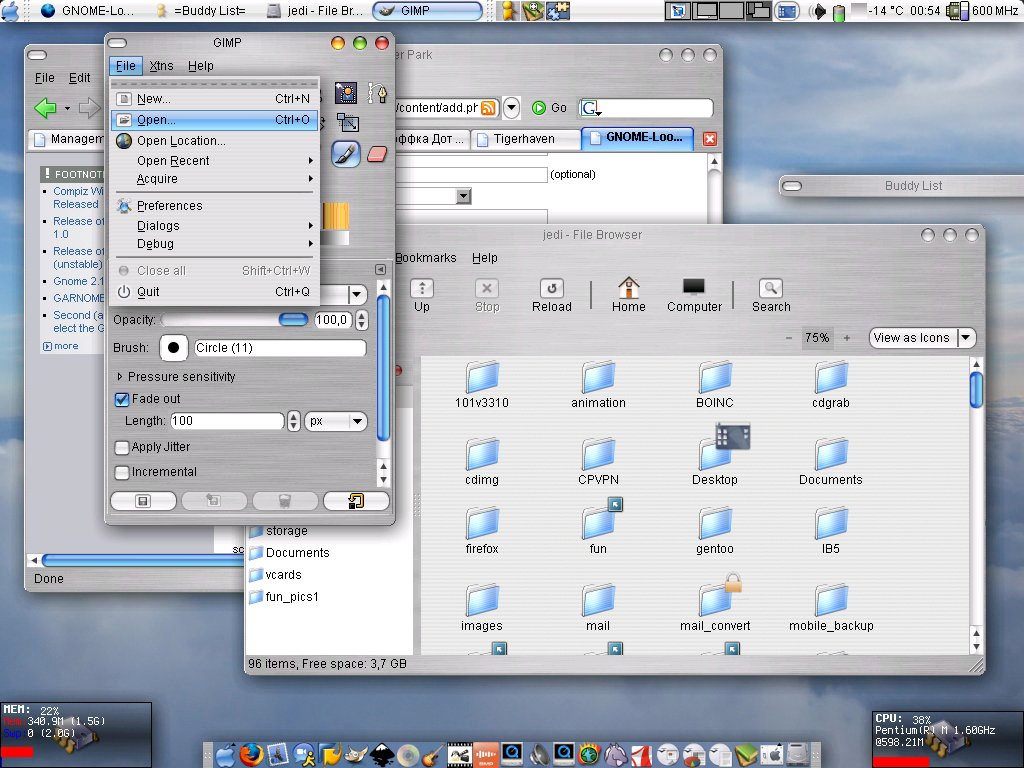Select the Eraser tool in GIMP toolbox
1024x768 pixels.
pyautogui.click(x=377, y=155)
